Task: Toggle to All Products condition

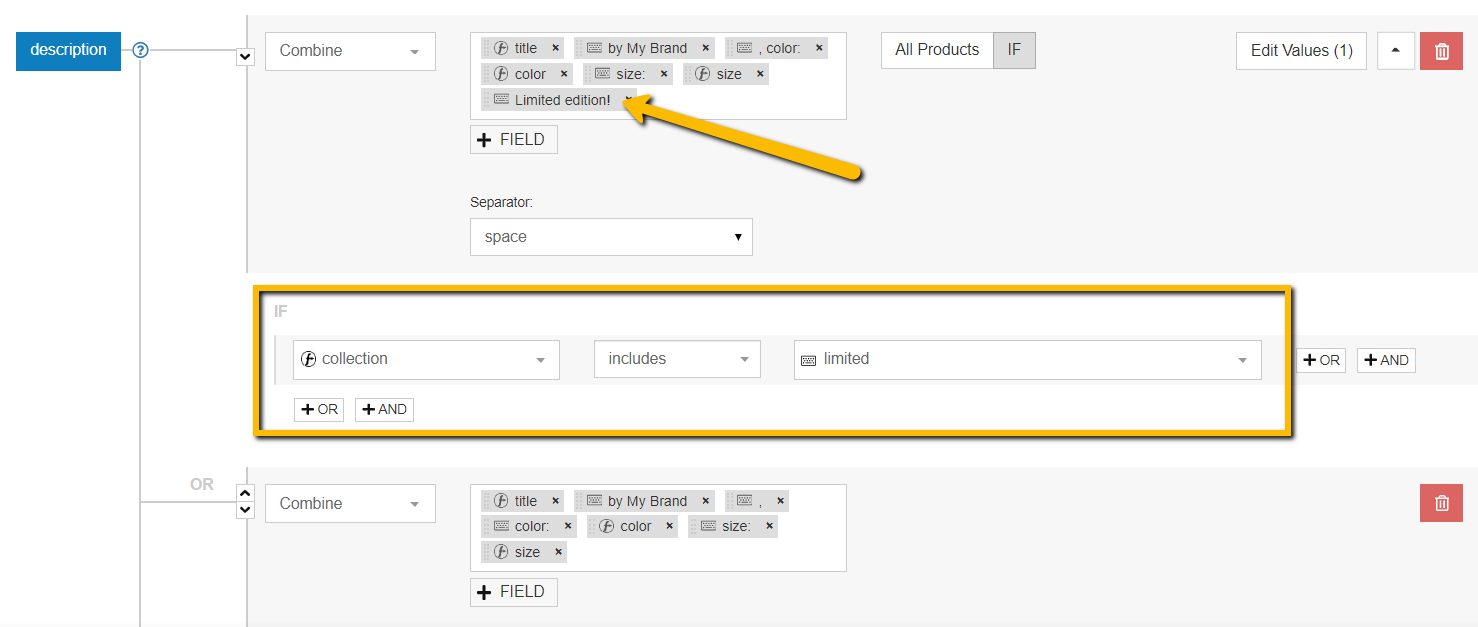Action: (x=937, y=50)
